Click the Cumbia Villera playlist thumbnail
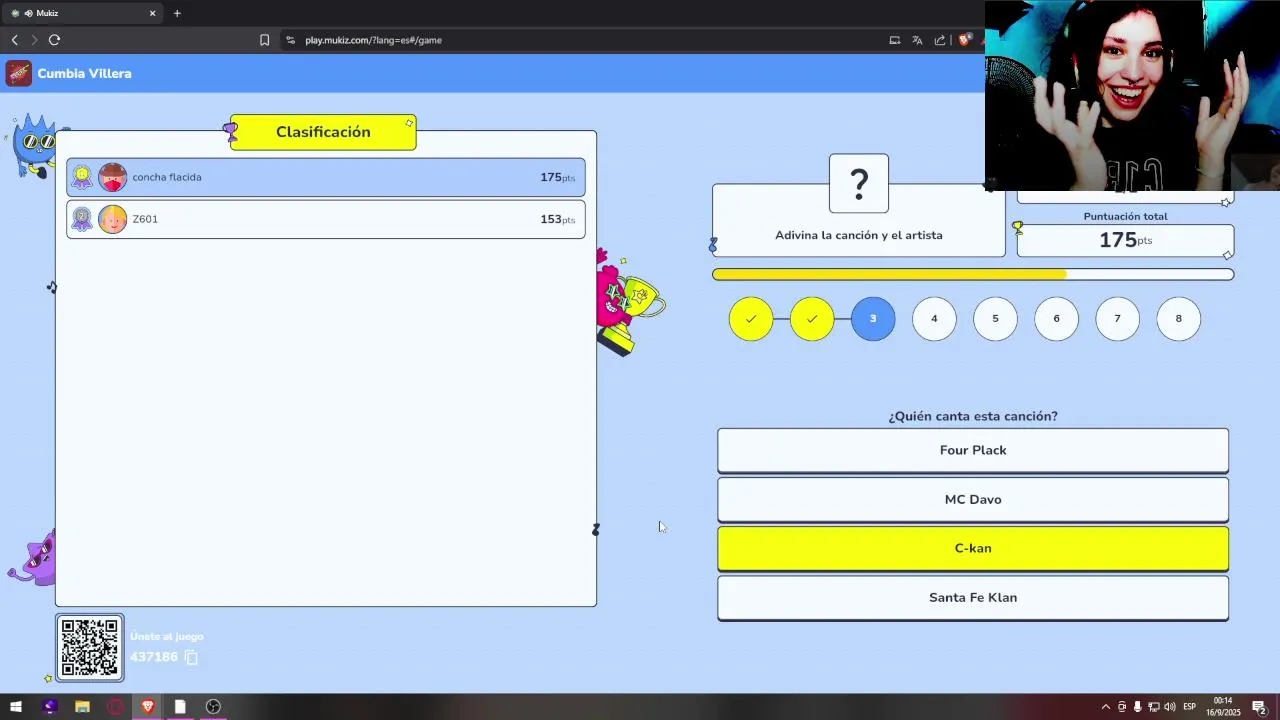Image resolution: width=1280 pixels, height=720 pixels. pos(18,73)
